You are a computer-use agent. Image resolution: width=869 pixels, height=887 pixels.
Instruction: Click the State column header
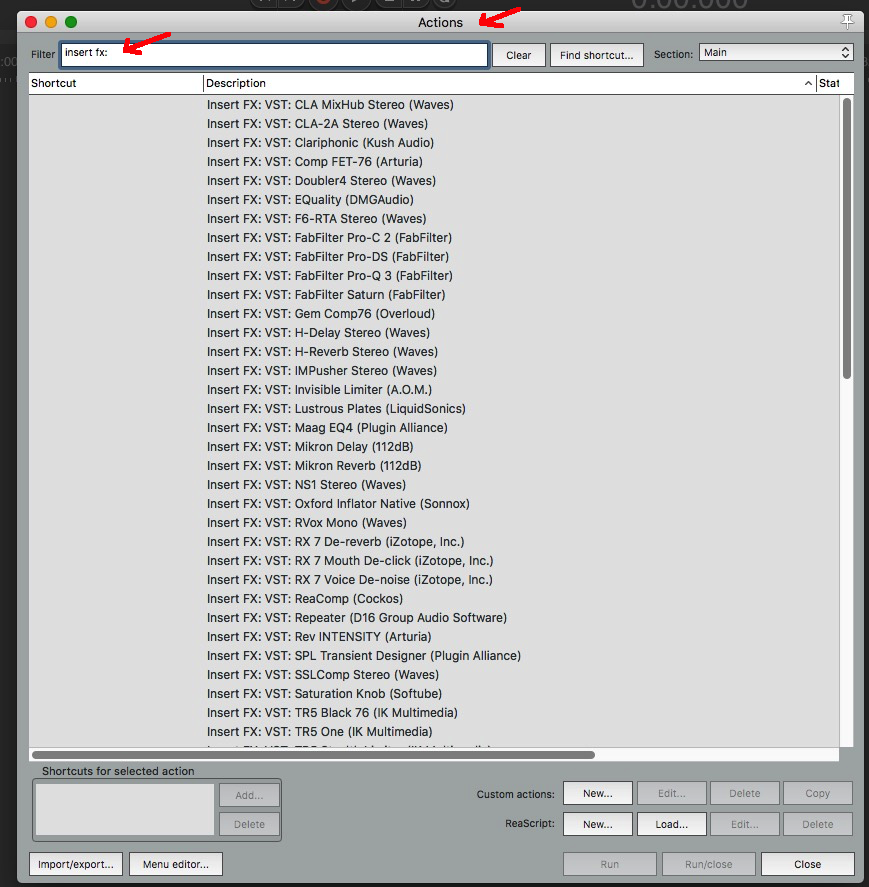829,83
